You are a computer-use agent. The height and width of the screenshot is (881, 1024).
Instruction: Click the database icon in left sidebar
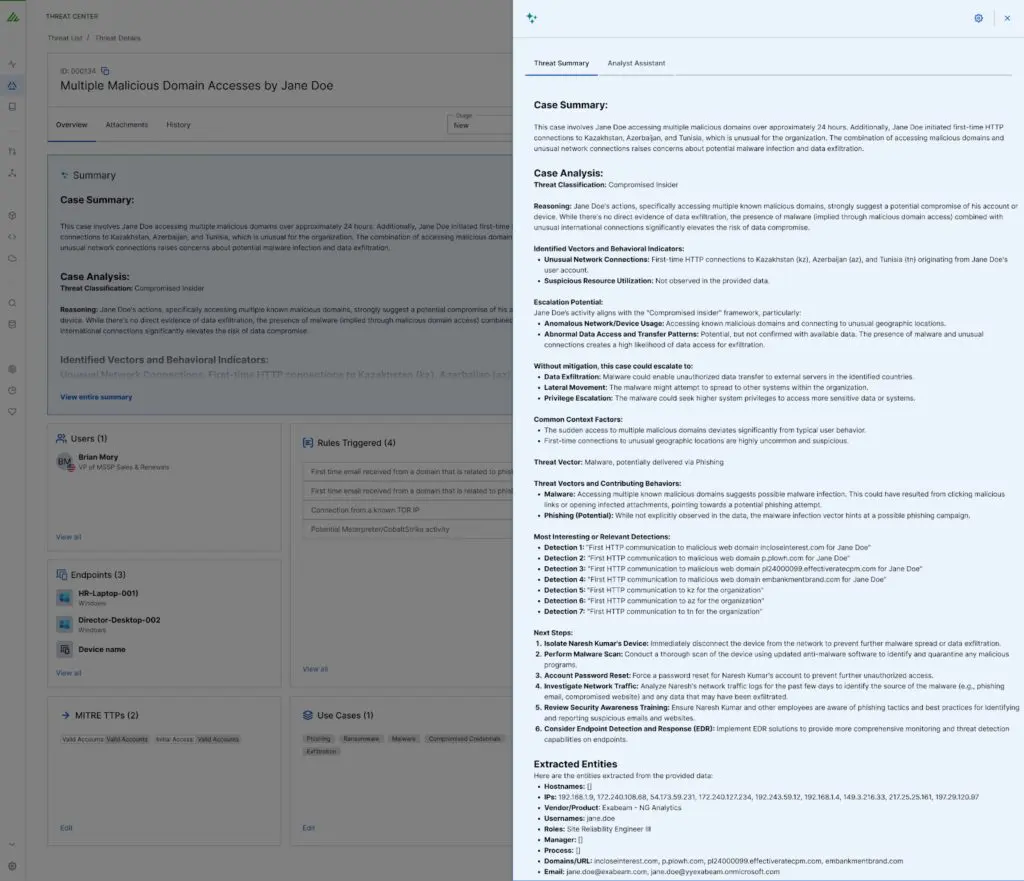12,324
